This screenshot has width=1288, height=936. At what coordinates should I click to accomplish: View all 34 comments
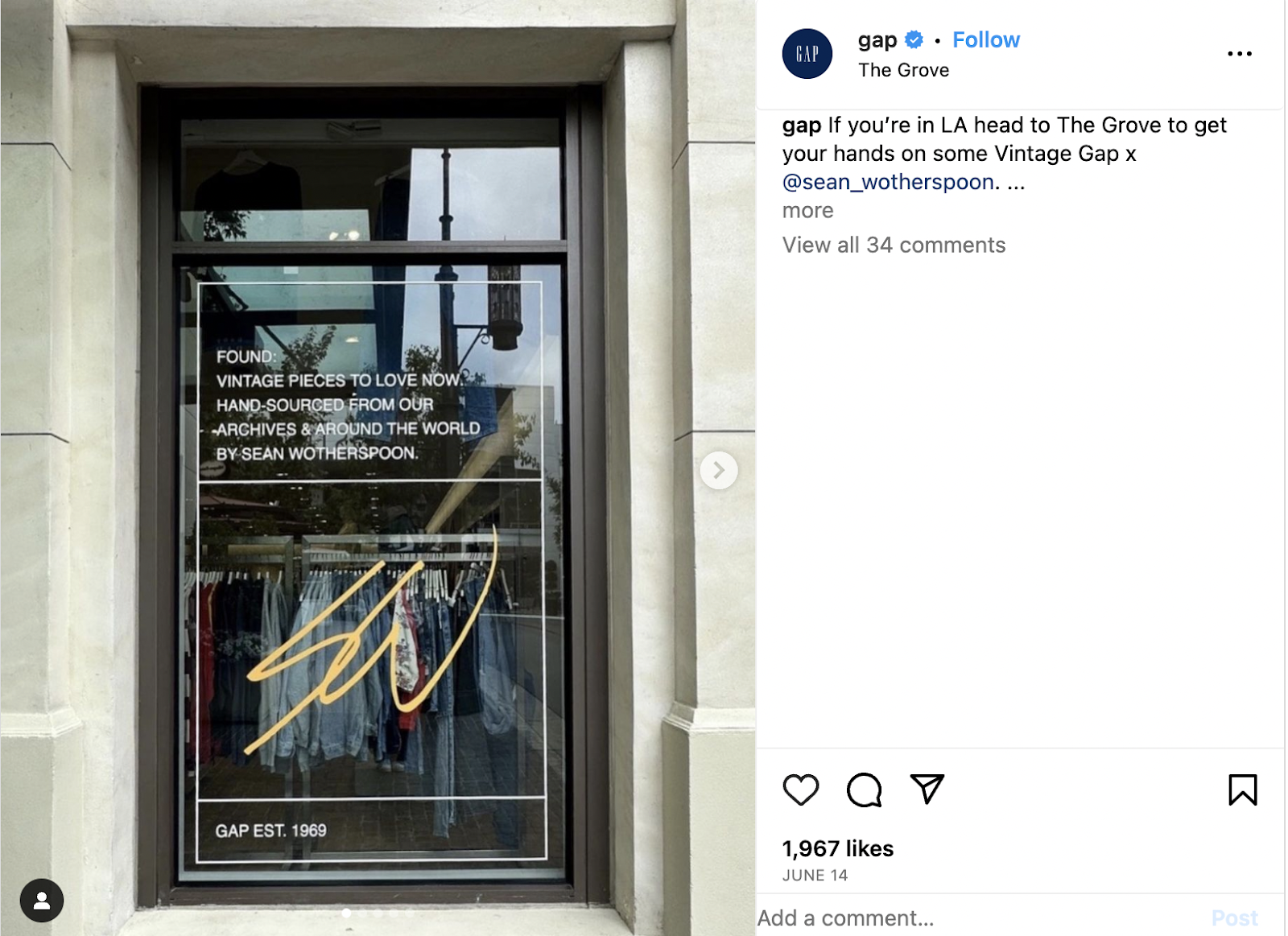[x=894, y=245]
